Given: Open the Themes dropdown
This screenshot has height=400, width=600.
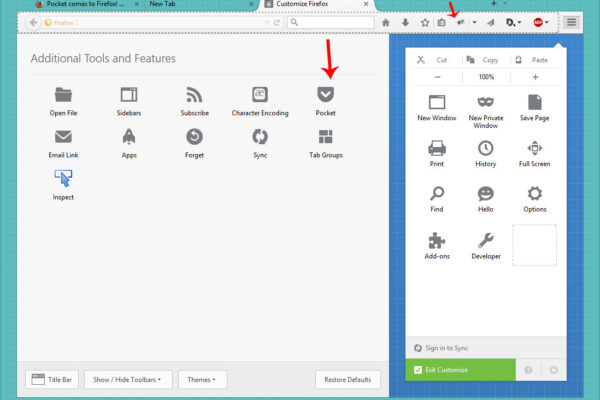Looking at the screenshot, I should point(202,379).
